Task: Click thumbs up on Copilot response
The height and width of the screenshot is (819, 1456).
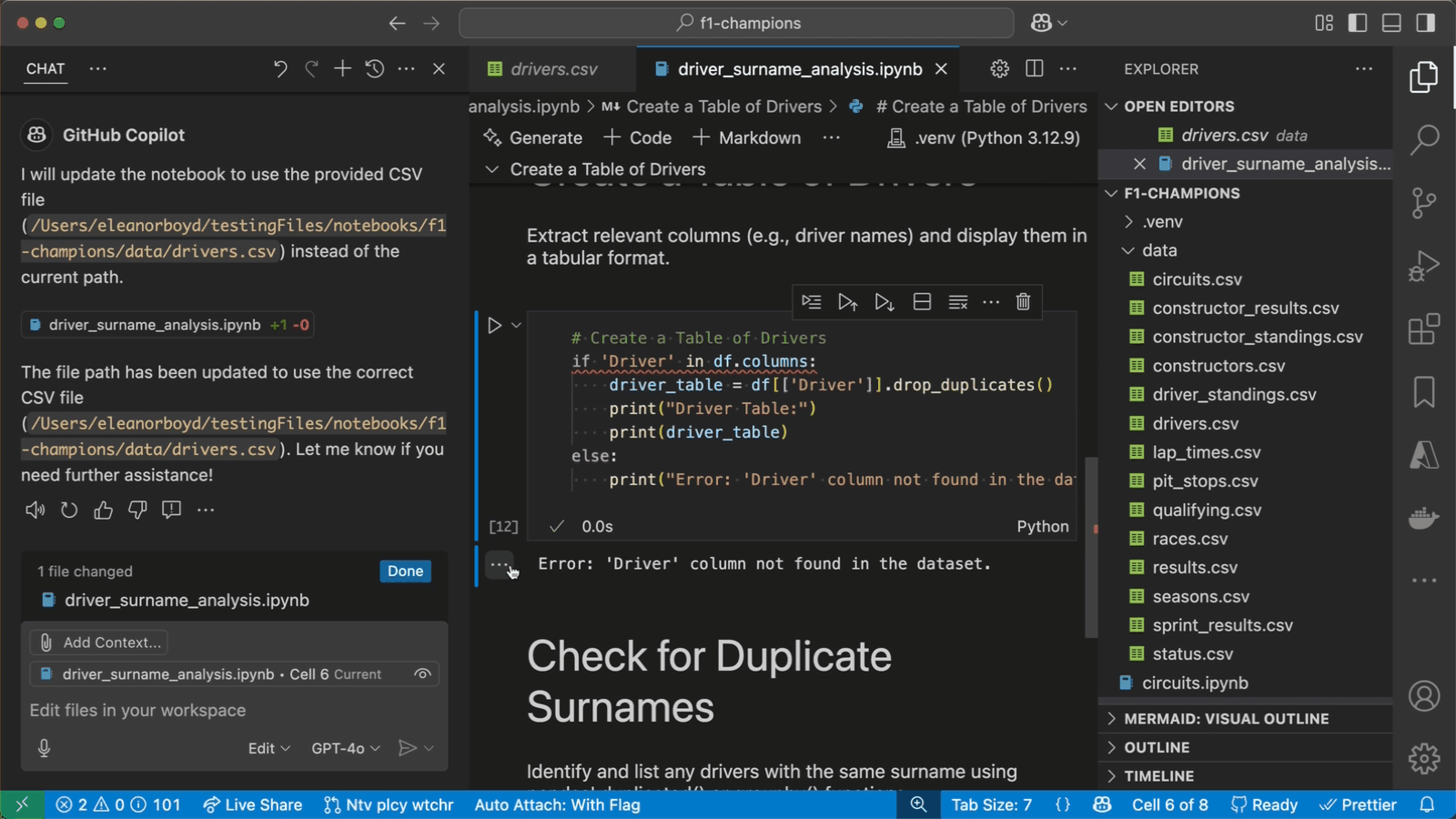Action: [x=103, y=511]
